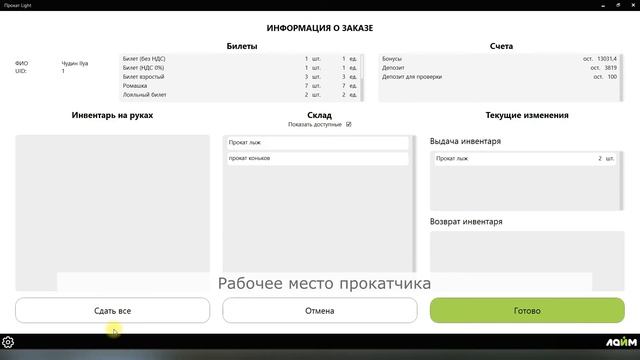Viewport: 640px width, 360px height.
Task: Toggle the Показать доступные checkbox
Action: coord(349,124)
